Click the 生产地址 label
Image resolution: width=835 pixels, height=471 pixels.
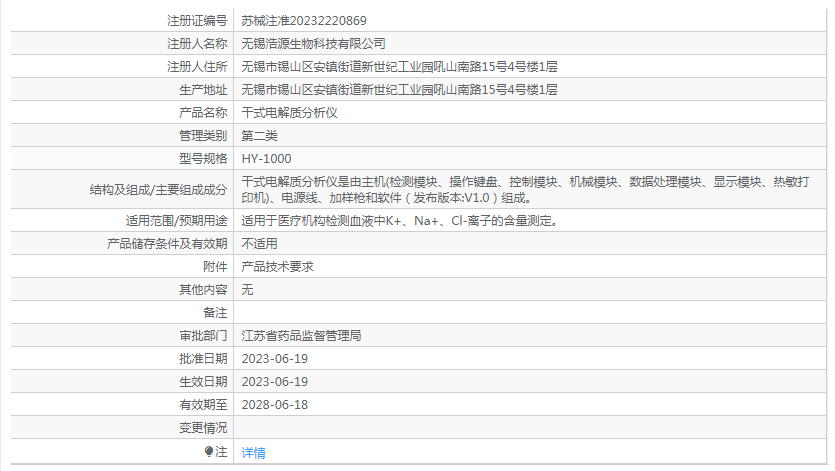tap(203, 90)
